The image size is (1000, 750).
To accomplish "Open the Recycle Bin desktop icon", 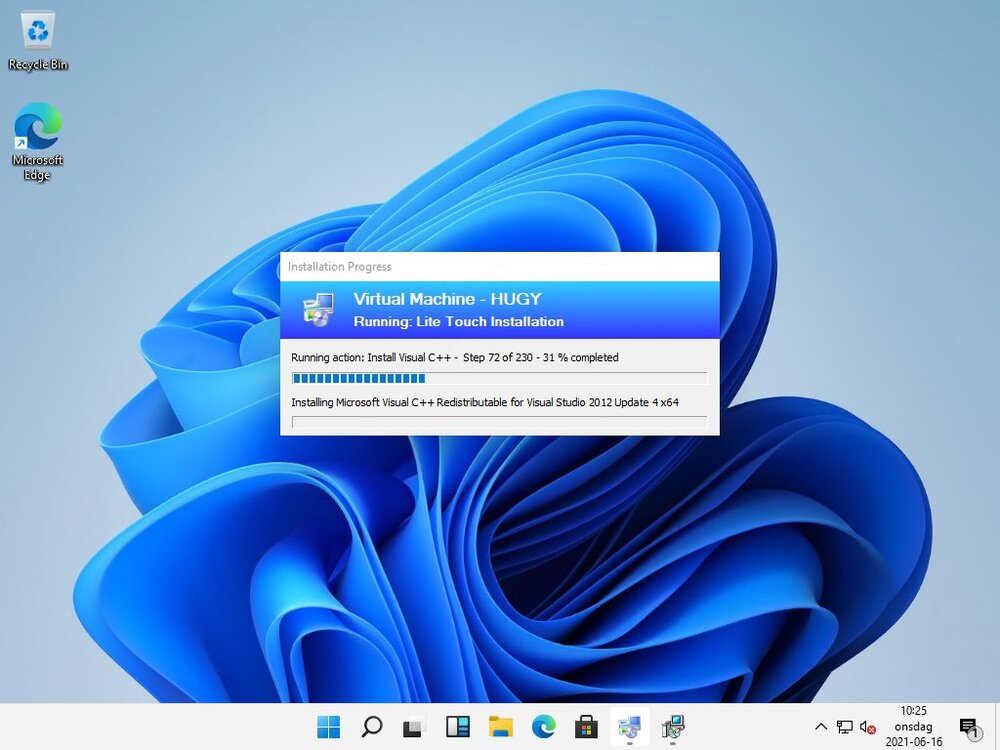I will (38, 41).
